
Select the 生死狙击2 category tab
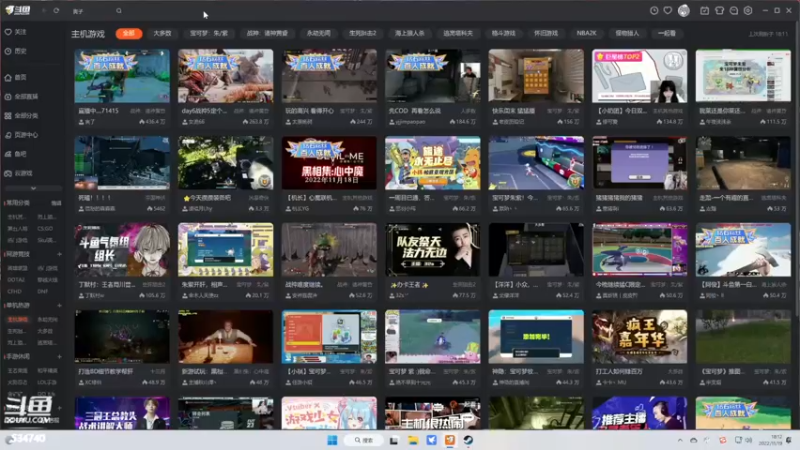(x=363, y=33)
